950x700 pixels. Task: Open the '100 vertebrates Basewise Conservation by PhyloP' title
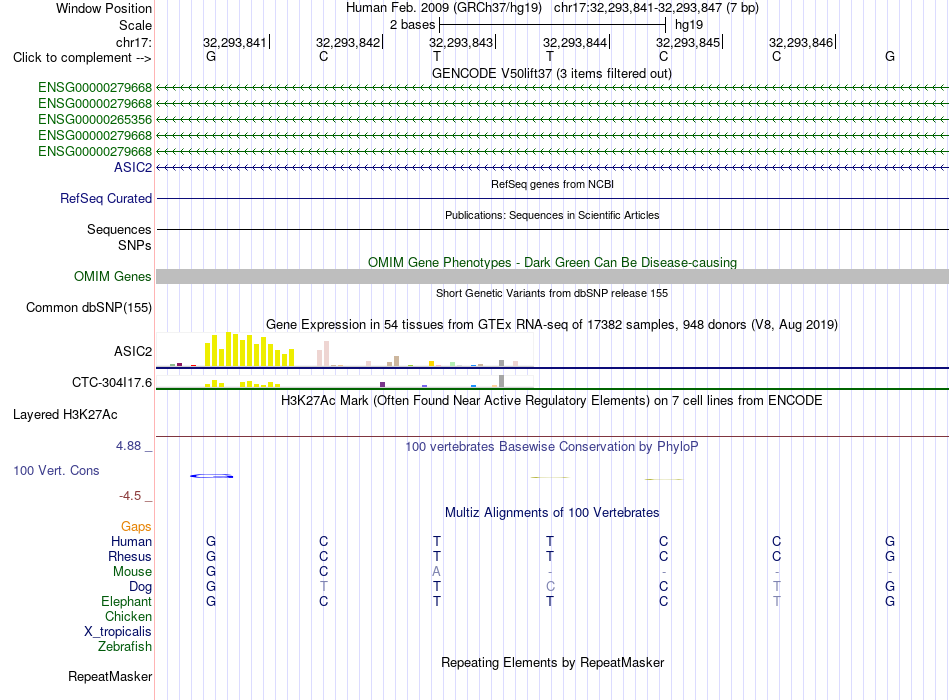coord(552,447)
